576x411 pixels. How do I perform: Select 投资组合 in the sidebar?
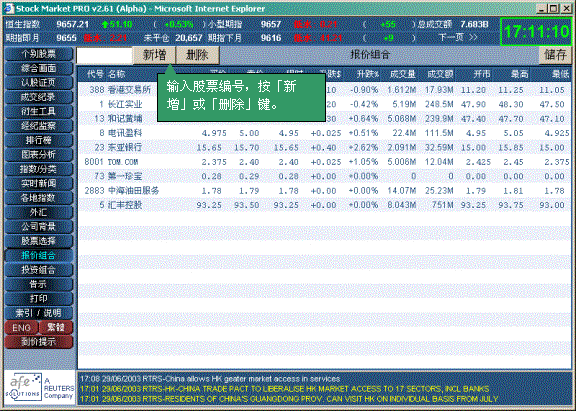(x=39, y=270)
